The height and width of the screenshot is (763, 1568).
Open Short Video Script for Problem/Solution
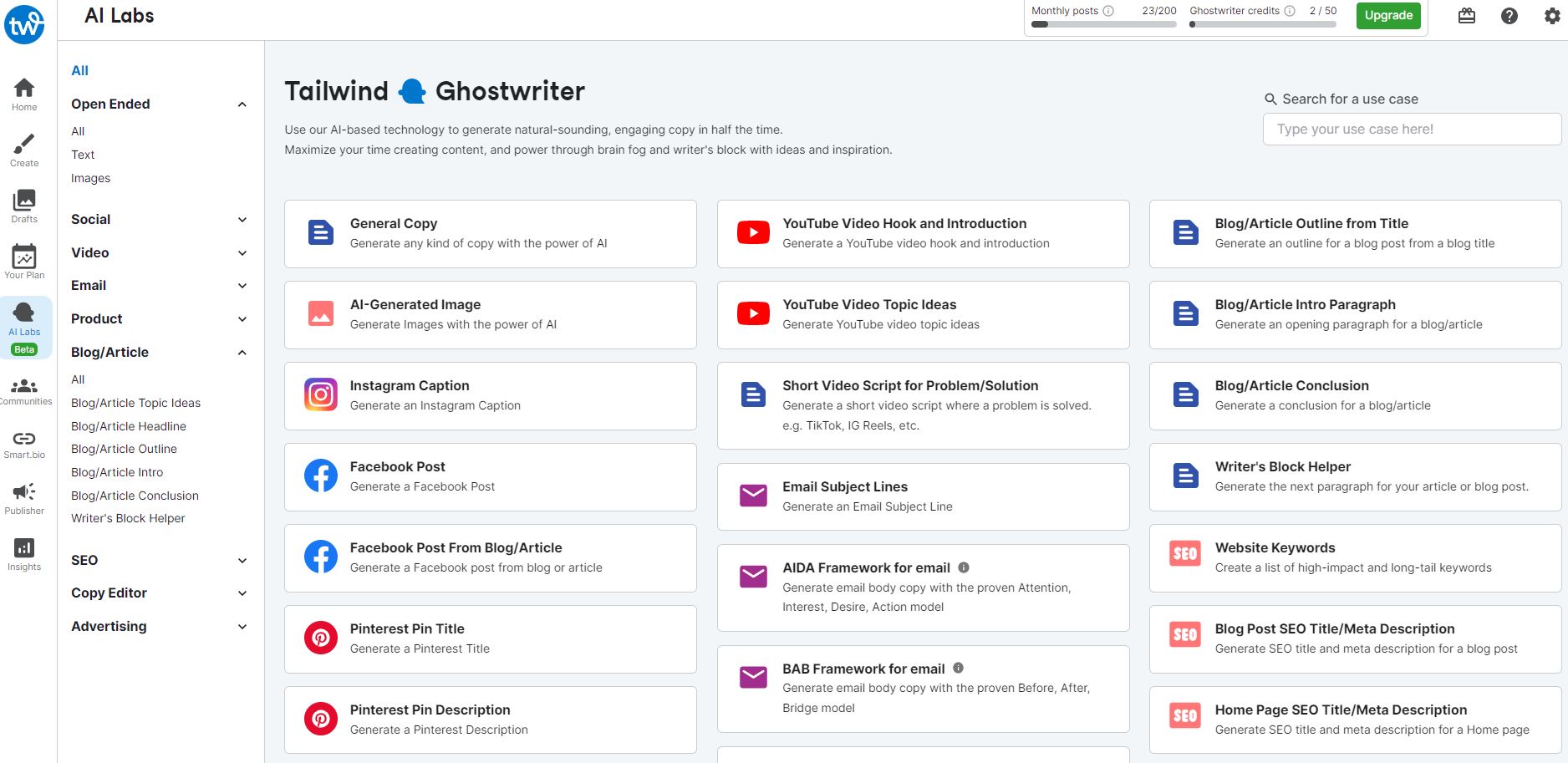[x=923, y=405]
